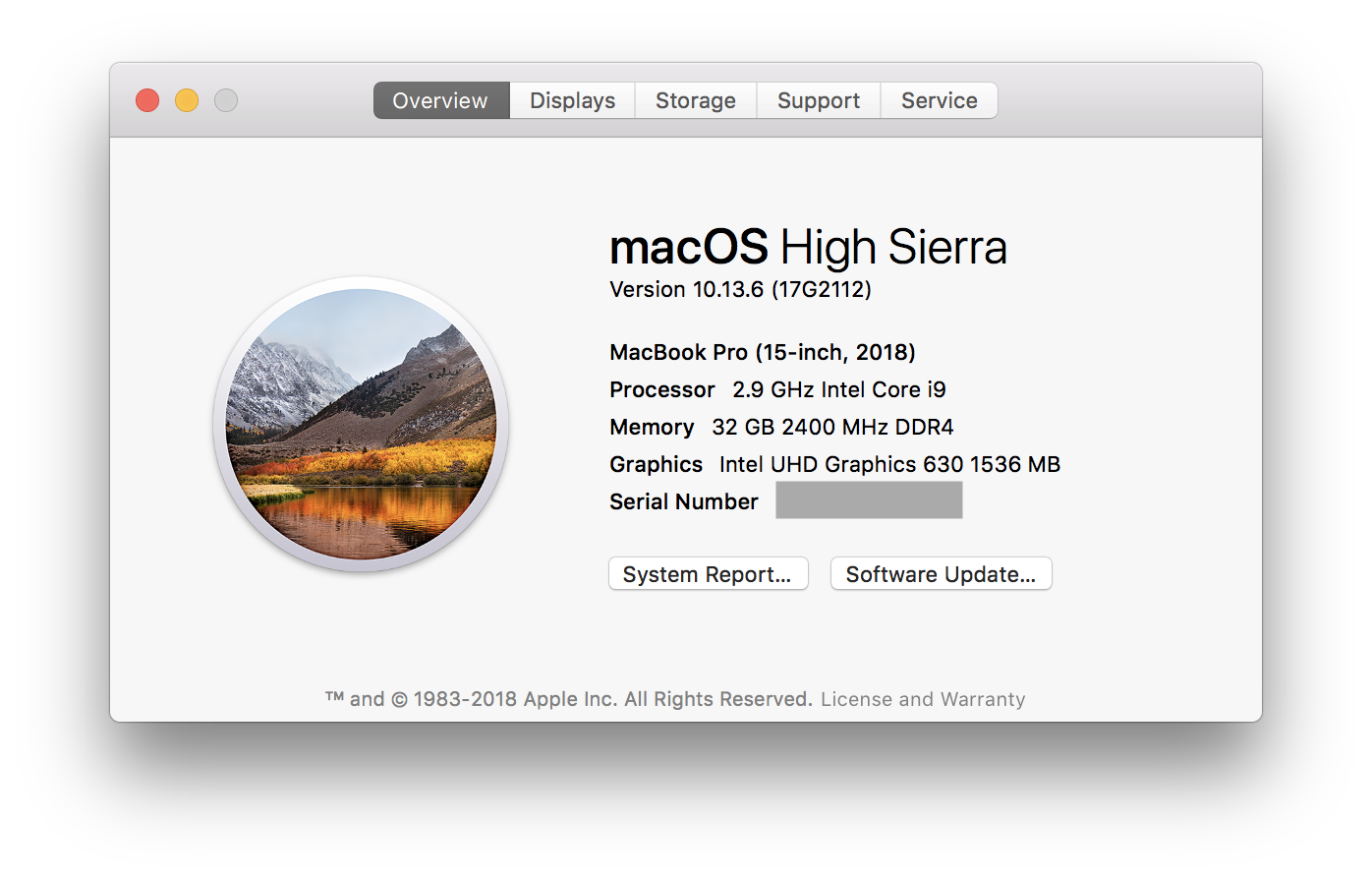Click the grayed-out serial number field
Viewport: 1372px width, 879px height.
click(x=869, y=499)
